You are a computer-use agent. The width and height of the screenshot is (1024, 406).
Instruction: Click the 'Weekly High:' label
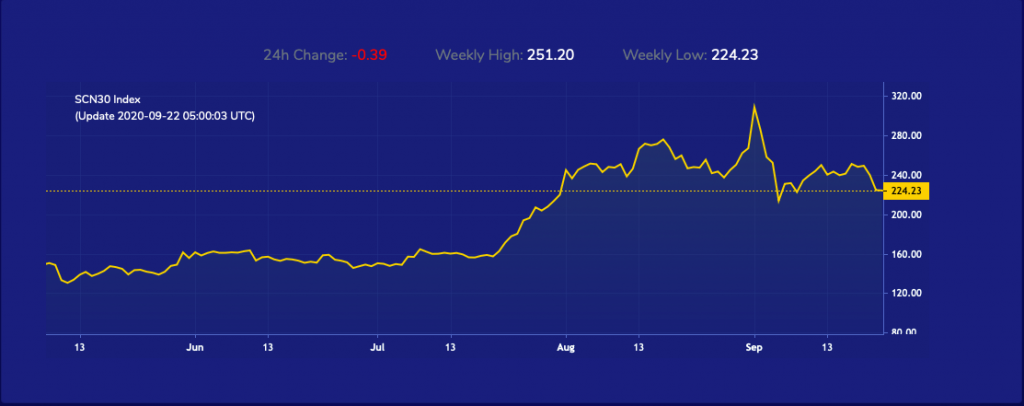pos(479,55)
